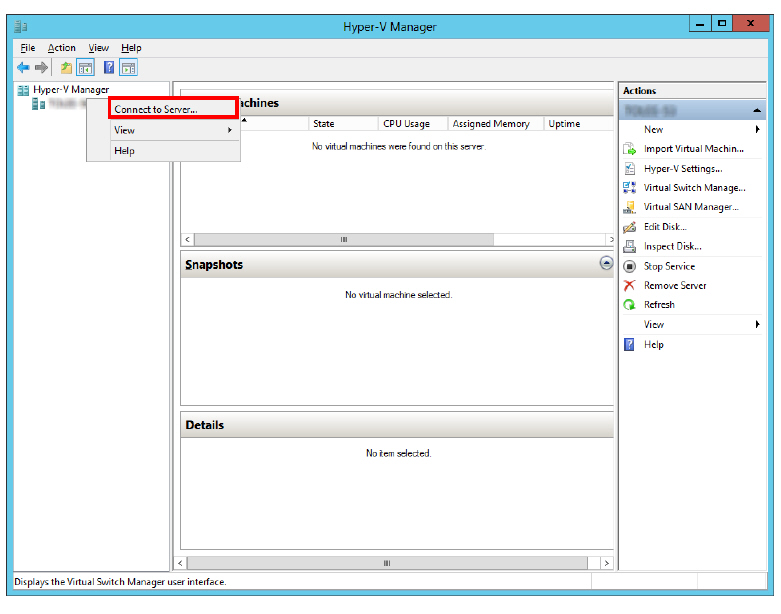Click the Details section header
Screen dimensions: 781x614
[397, 425]
